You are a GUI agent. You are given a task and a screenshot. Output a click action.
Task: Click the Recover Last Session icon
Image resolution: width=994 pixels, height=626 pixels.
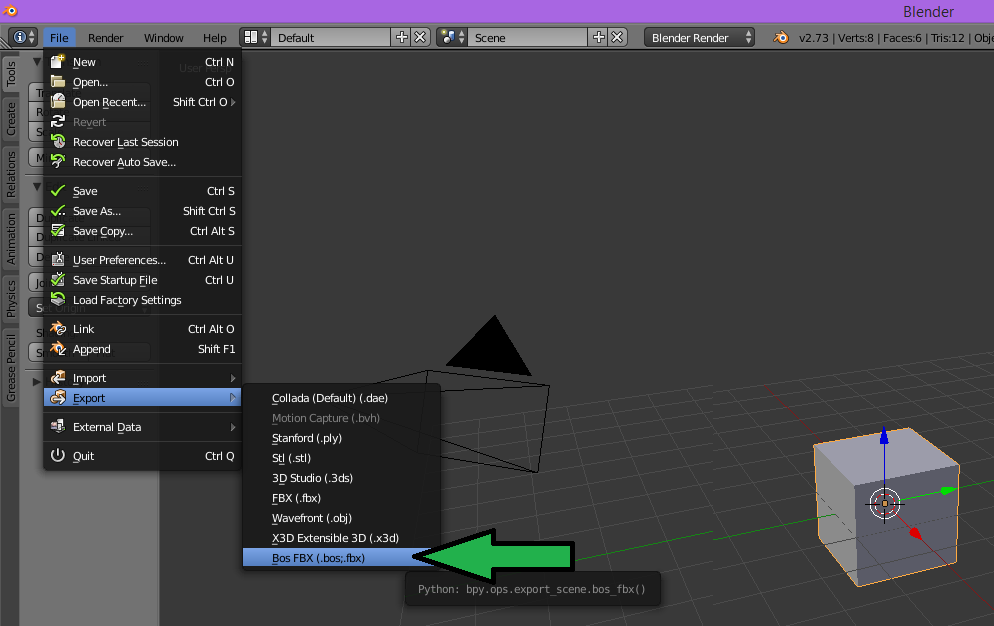click(x=58, y=141)
